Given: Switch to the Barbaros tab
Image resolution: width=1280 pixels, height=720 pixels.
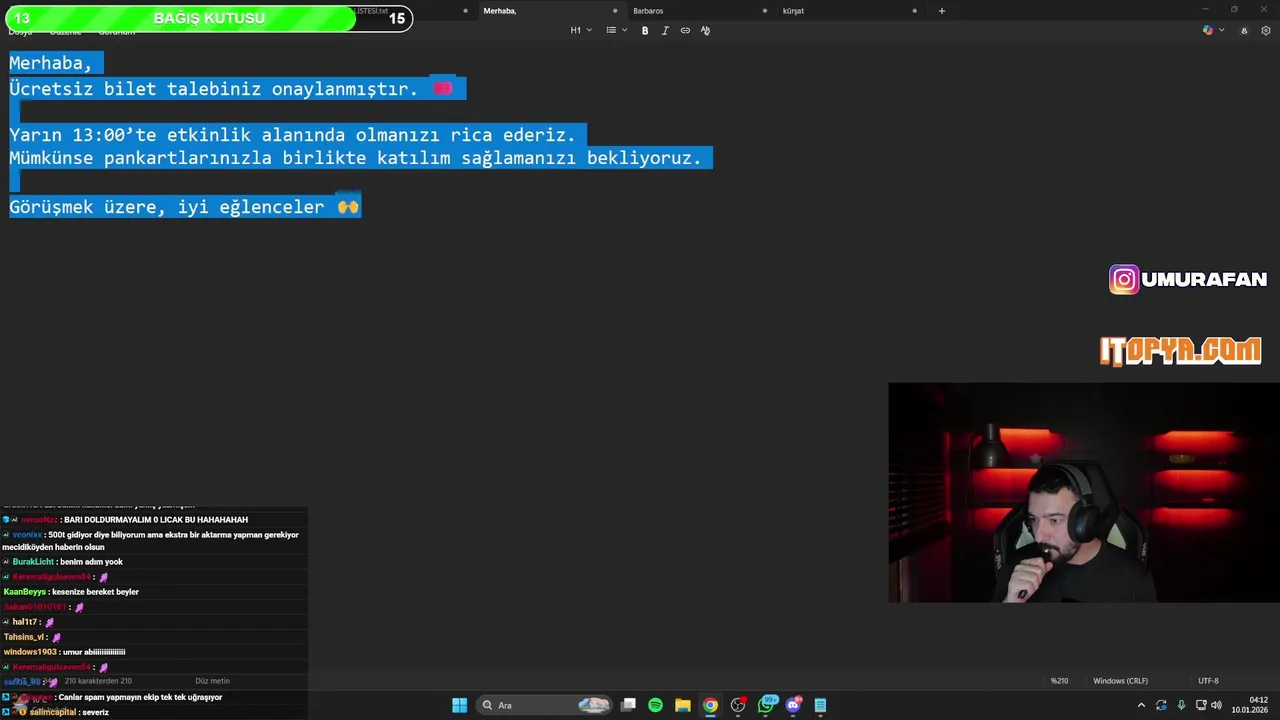Looking at the screenshot, I should coord(648,11).
